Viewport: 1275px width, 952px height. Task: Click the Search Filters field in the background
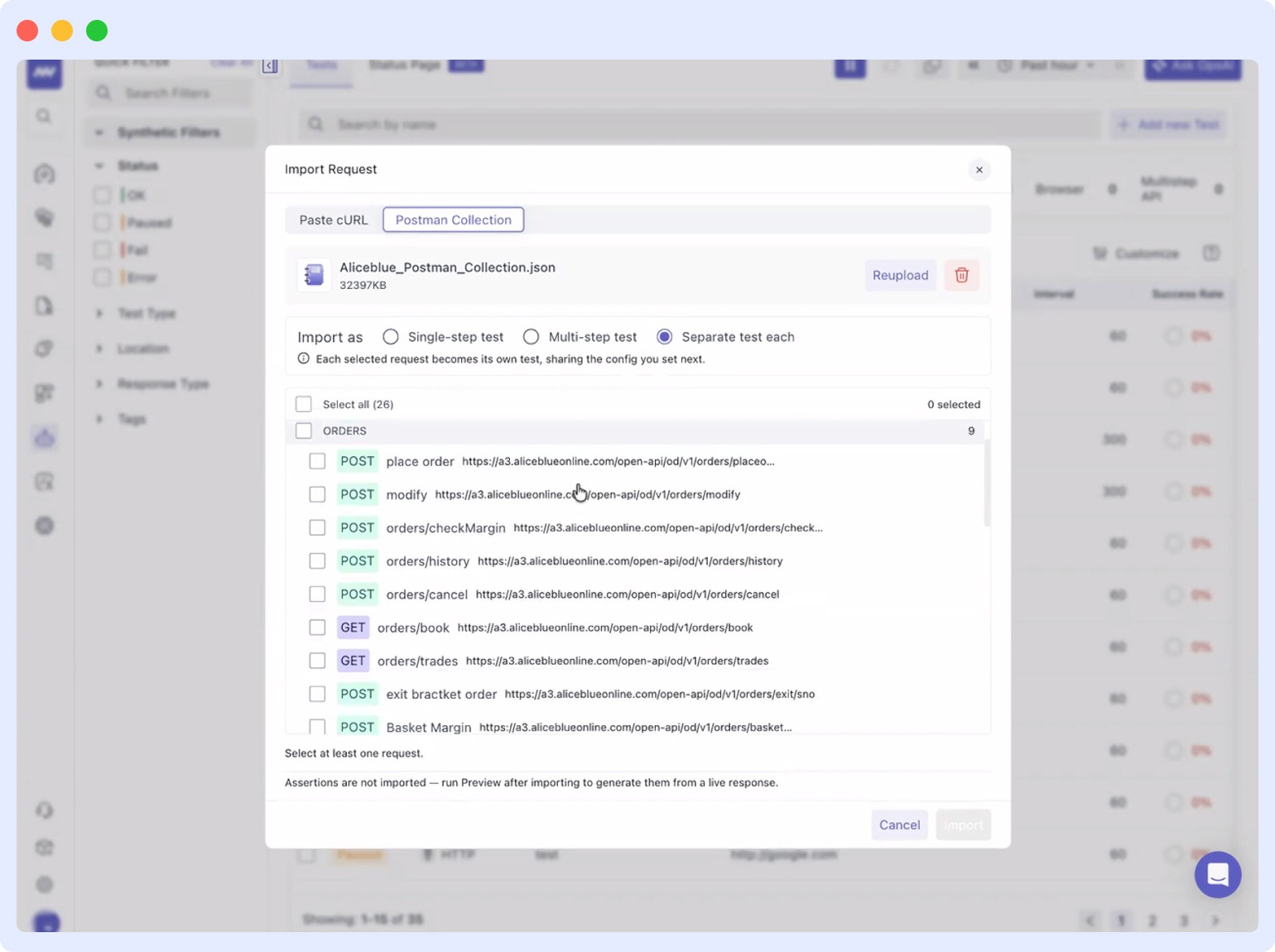click(170, 93)
